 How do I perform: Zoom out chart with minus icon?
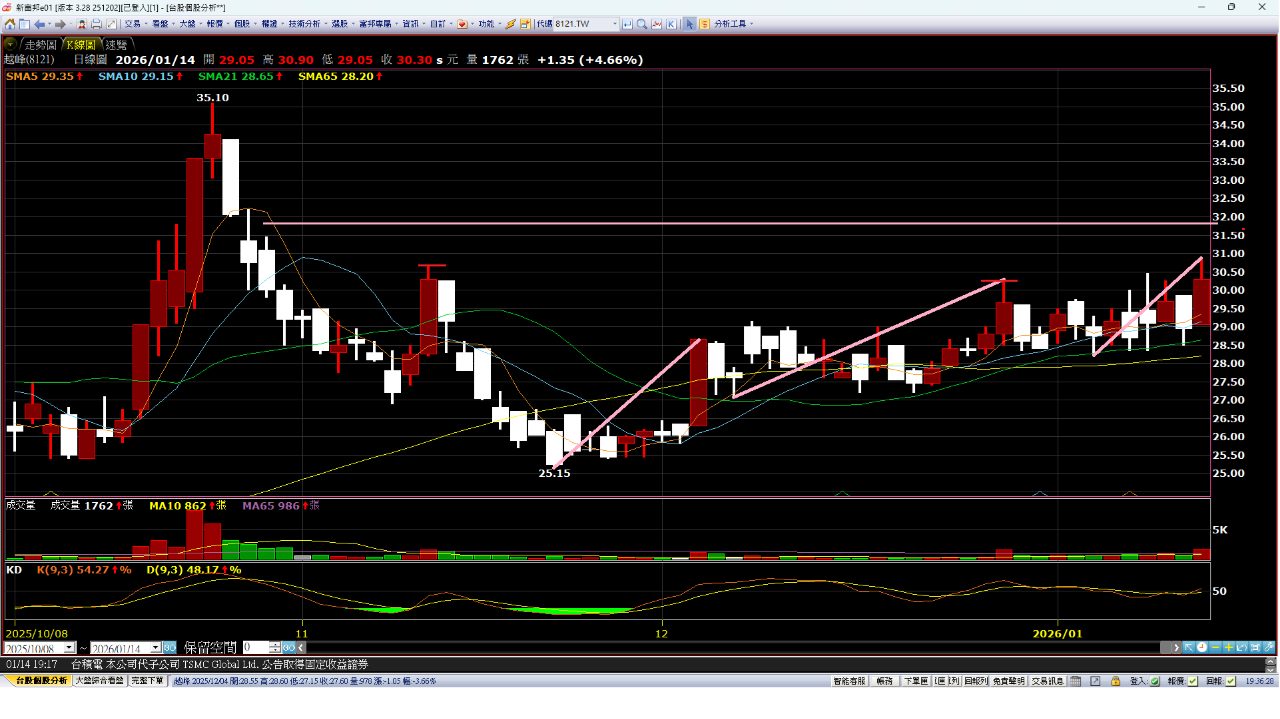(x=1215, y=647)
